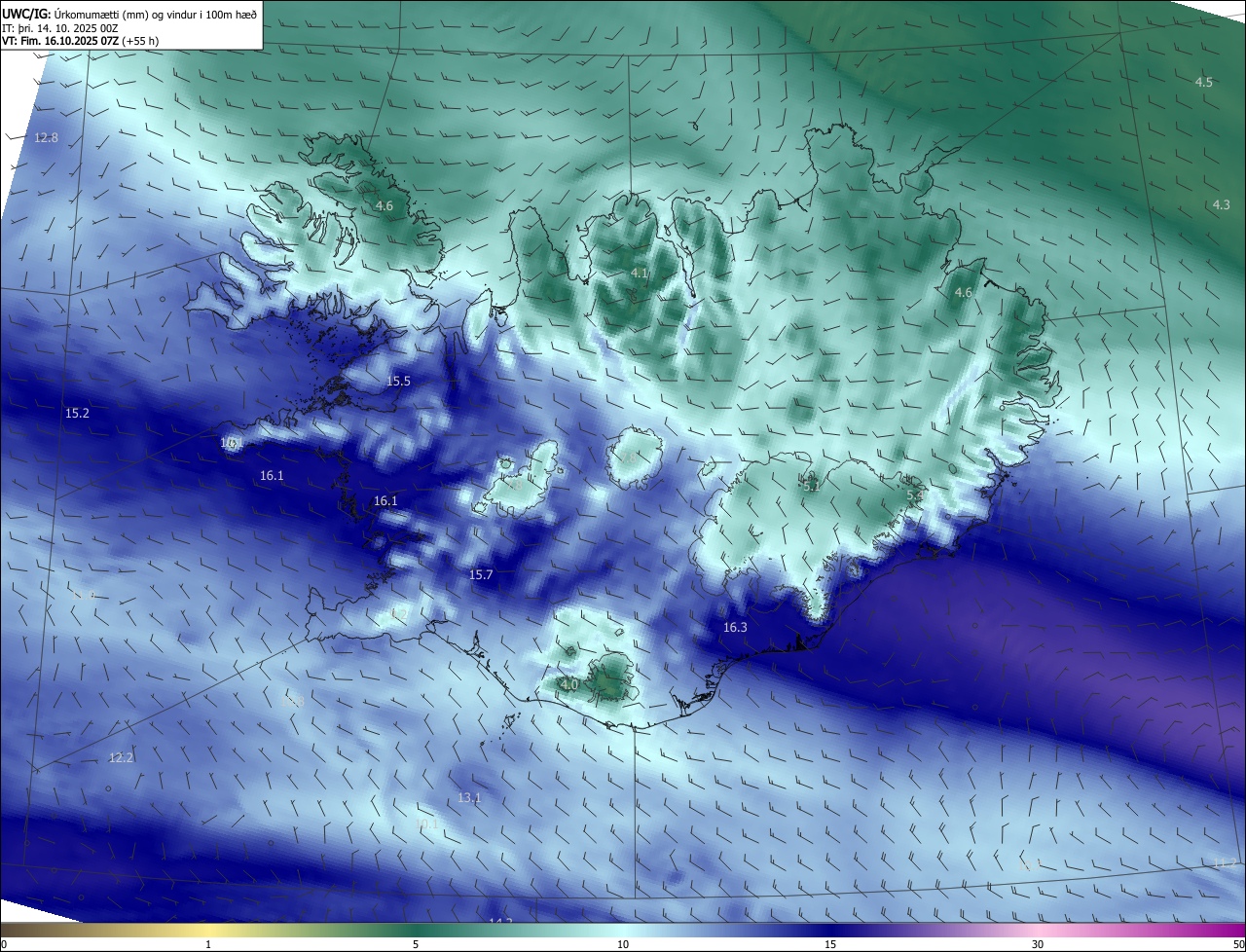Viewport: 1246px width, 952px height.
Task: Click the colorbar tick label 50
Action: (x=1238, y=945)
